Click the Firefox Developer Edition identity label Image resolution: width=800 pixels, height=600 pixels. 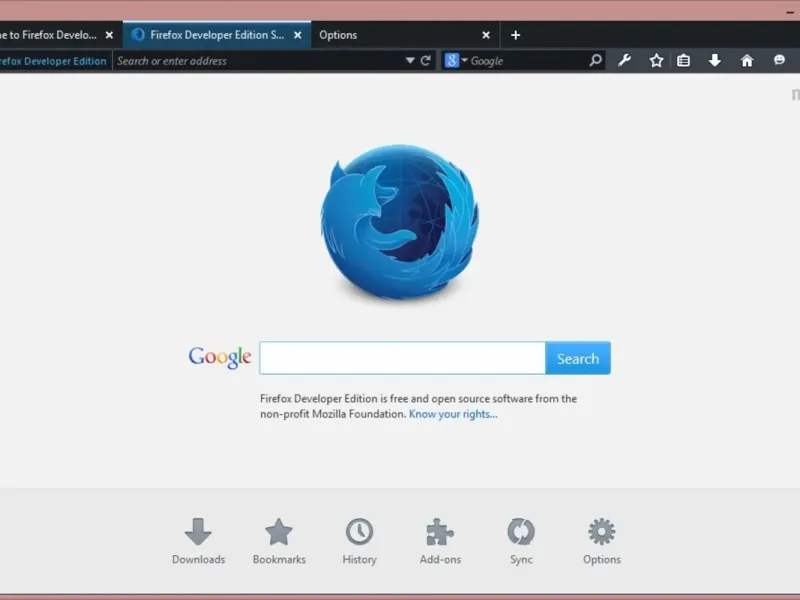53,61
